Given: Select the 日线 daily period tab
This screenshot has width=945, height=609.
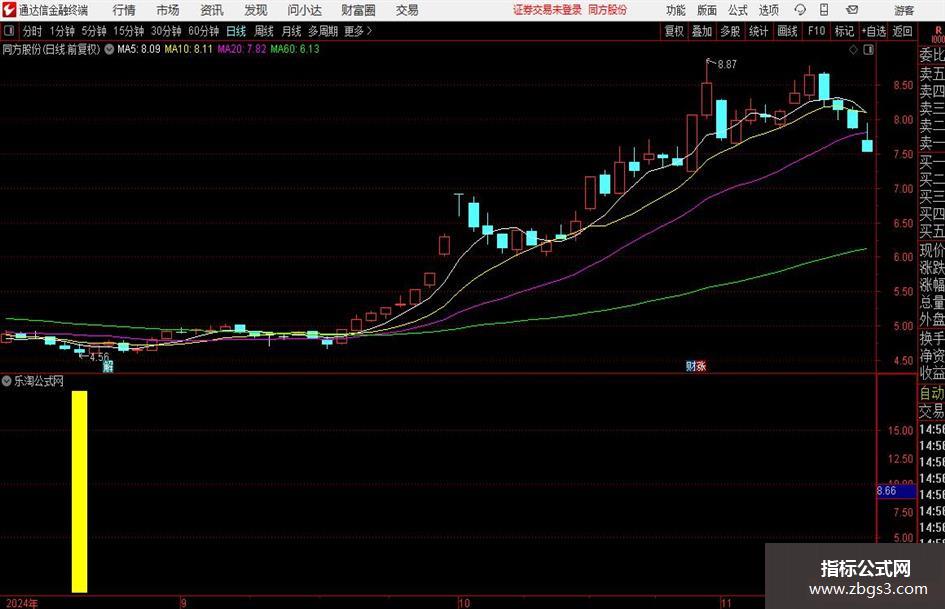Looking at the screenshot, I should click(x=236, y=31).
